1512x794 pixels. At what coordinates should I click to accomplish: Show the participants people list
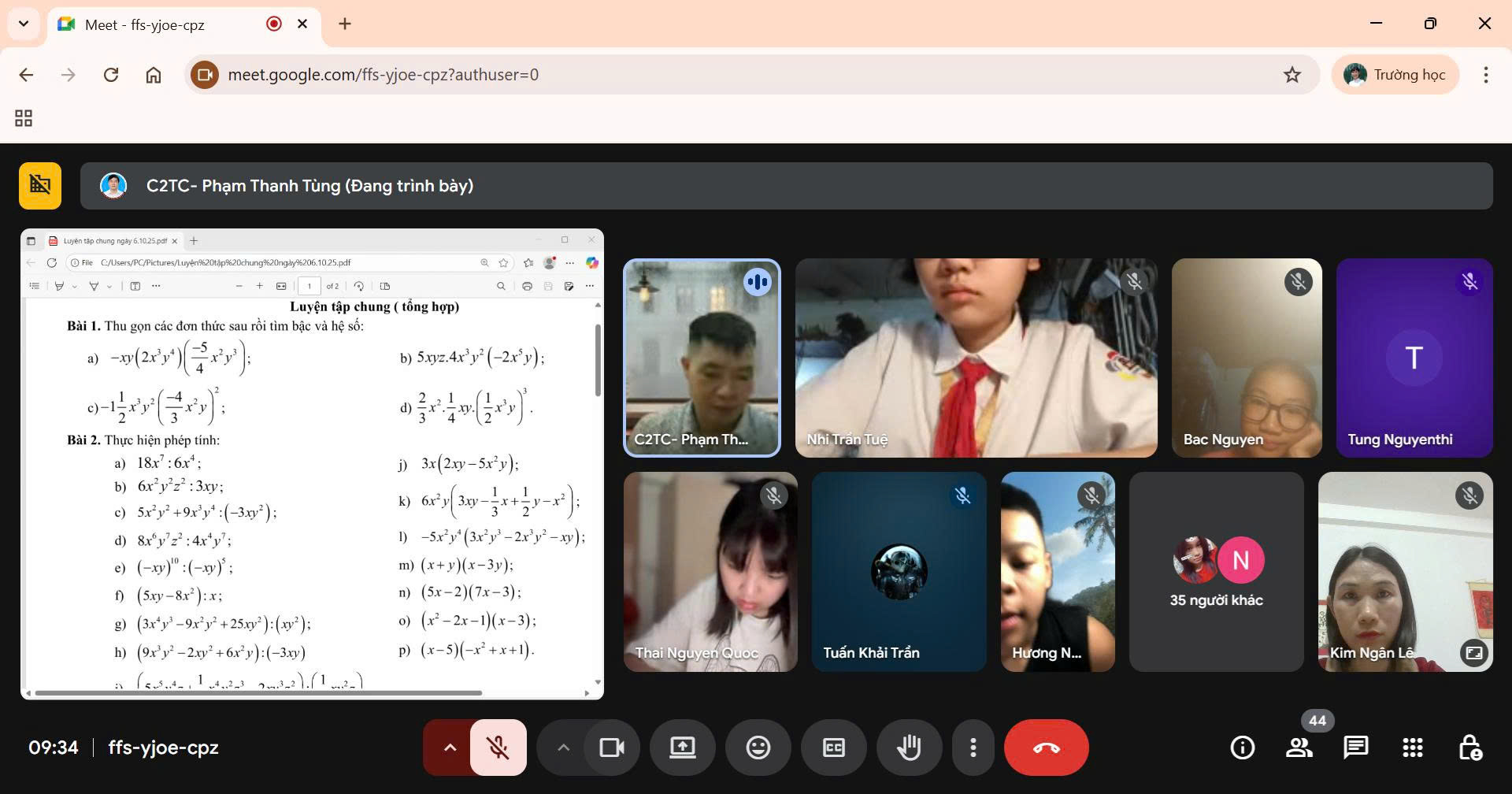pos(1299,748)
